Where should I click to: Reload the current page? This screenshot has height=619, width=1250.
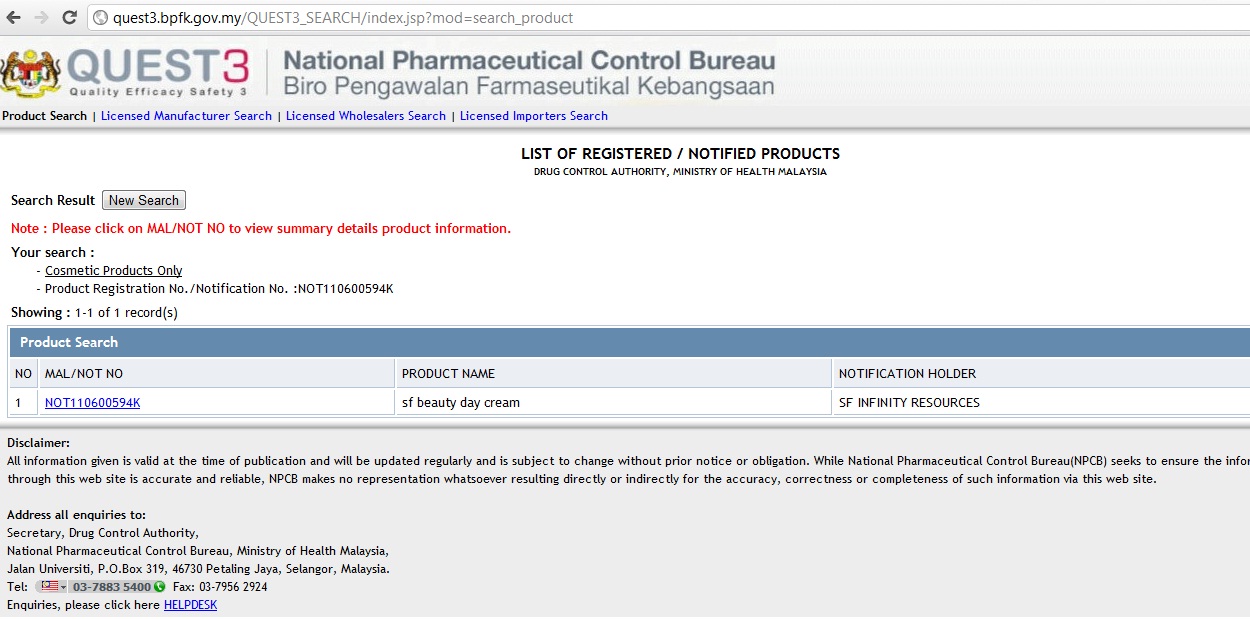tap(69, 18)
